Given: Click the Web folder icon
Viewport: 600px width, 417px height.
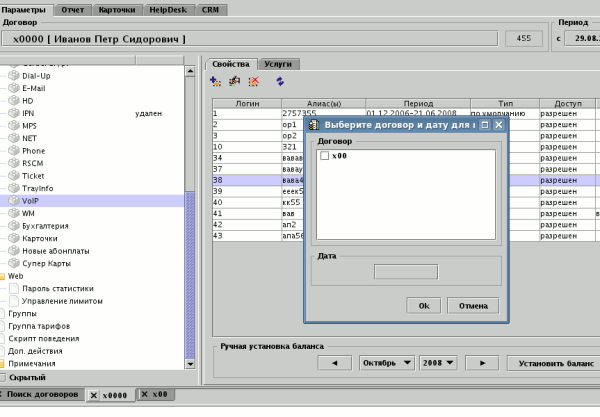Looking at the screenshot, I should (x=3, y=276).
